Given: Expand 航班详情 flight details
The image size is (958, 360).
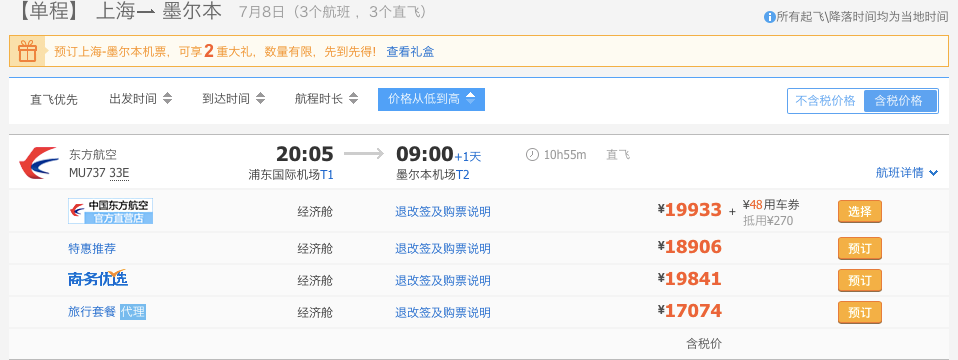Looking at the screenshot, I should (x=907, y=173).
